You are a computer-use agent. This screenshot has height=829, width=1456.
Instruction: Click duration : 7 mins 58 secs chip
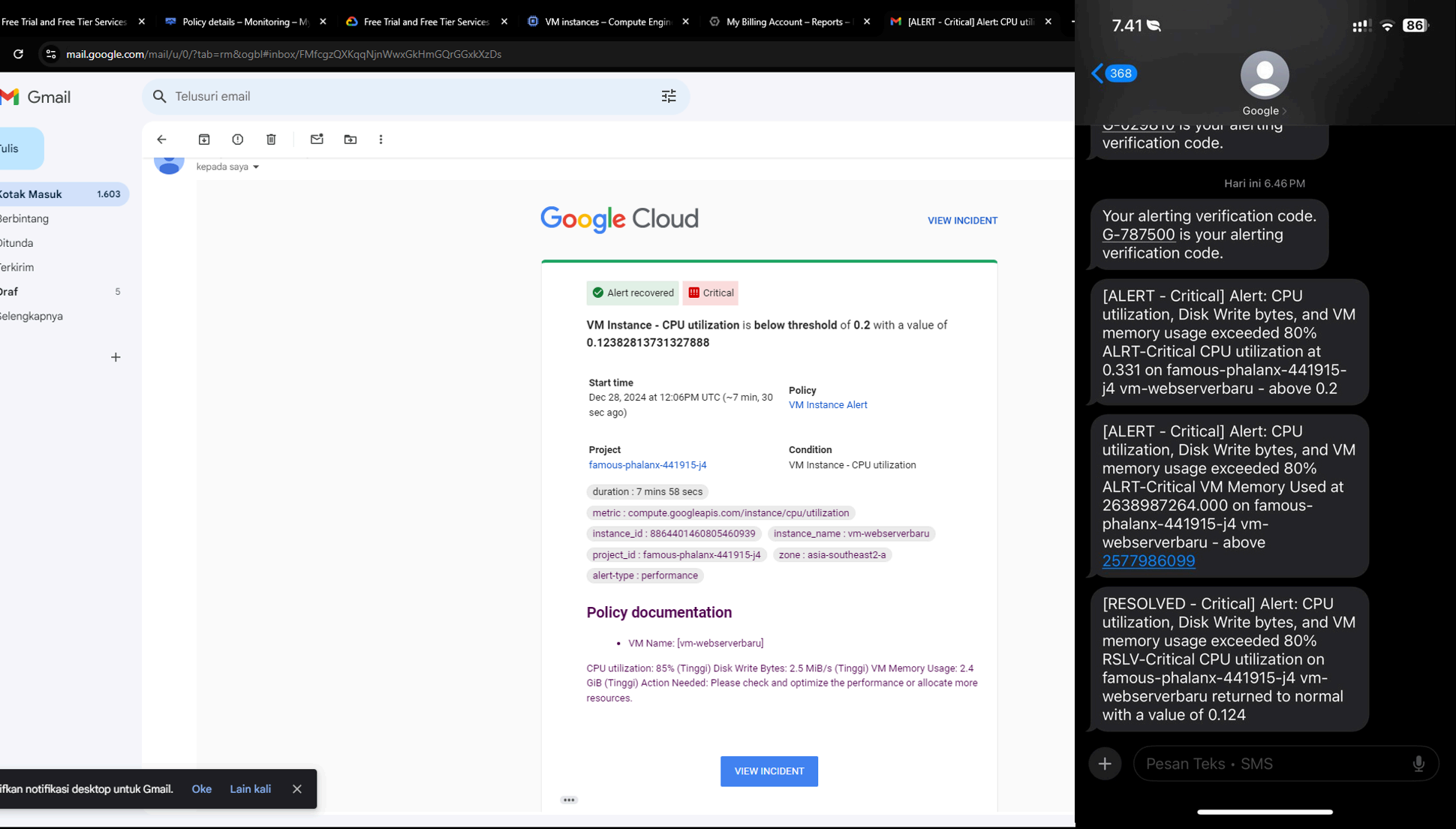pyautogui.click(x=647, y=492)
